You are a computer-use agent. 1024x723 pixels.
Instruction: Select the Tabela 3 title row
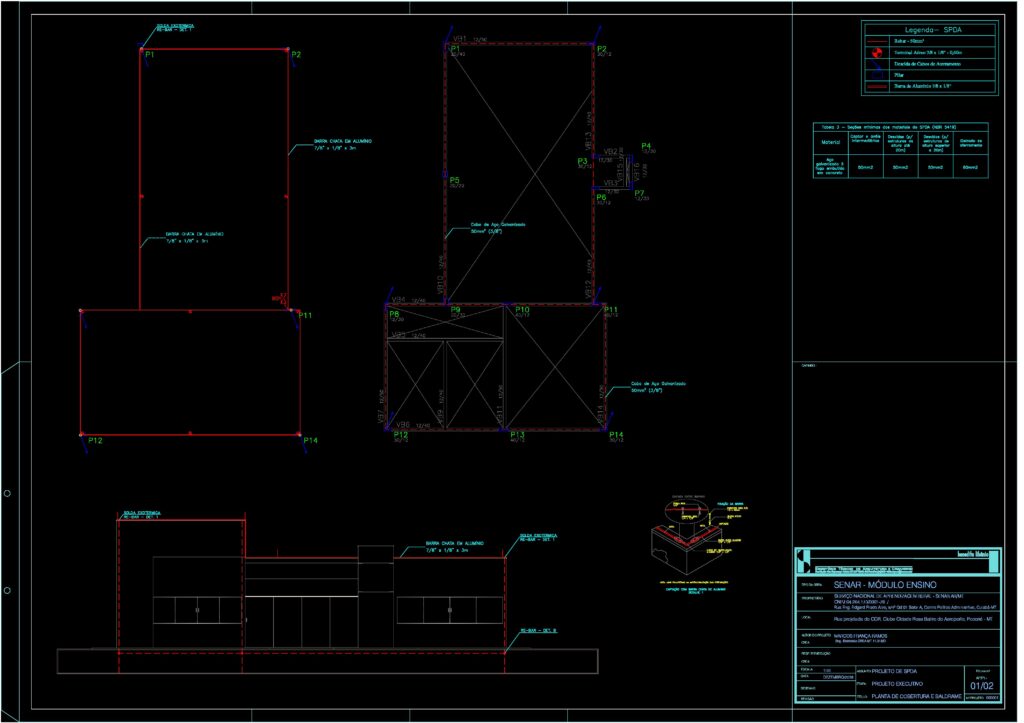(x=899, y=127)
